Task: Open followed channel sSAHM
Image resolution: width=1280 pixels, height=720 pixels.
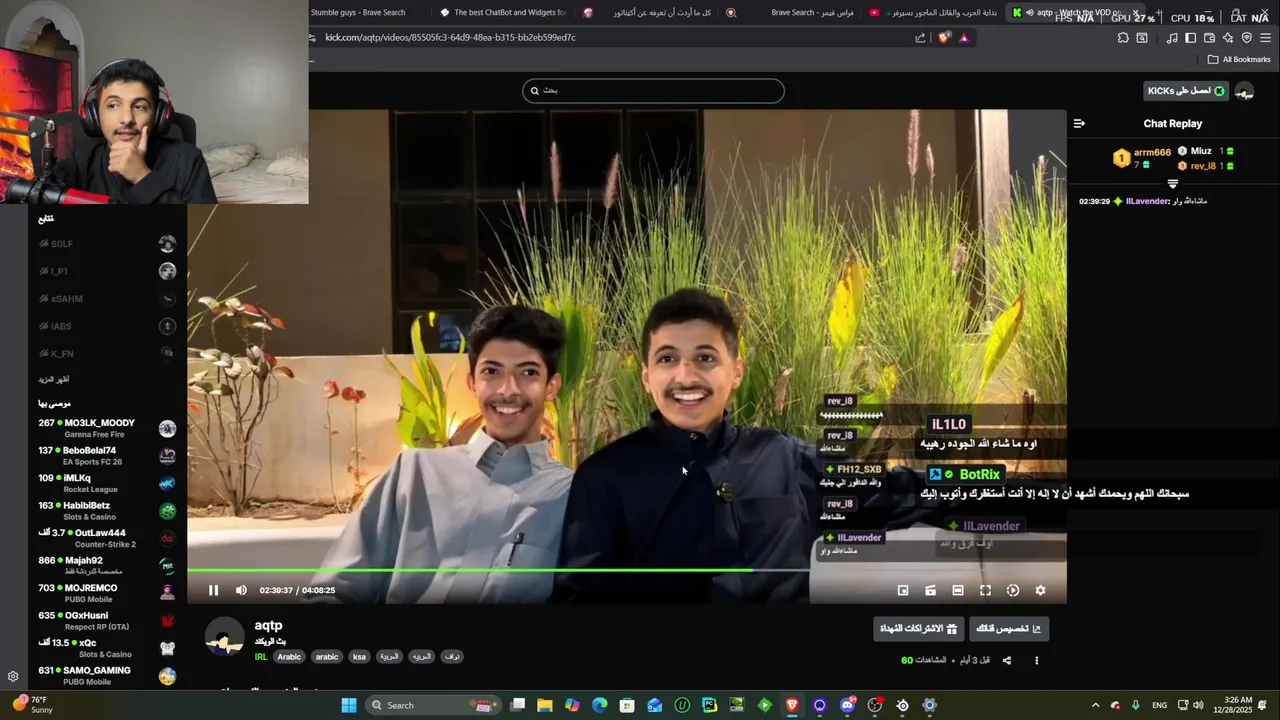Action: 107,299
